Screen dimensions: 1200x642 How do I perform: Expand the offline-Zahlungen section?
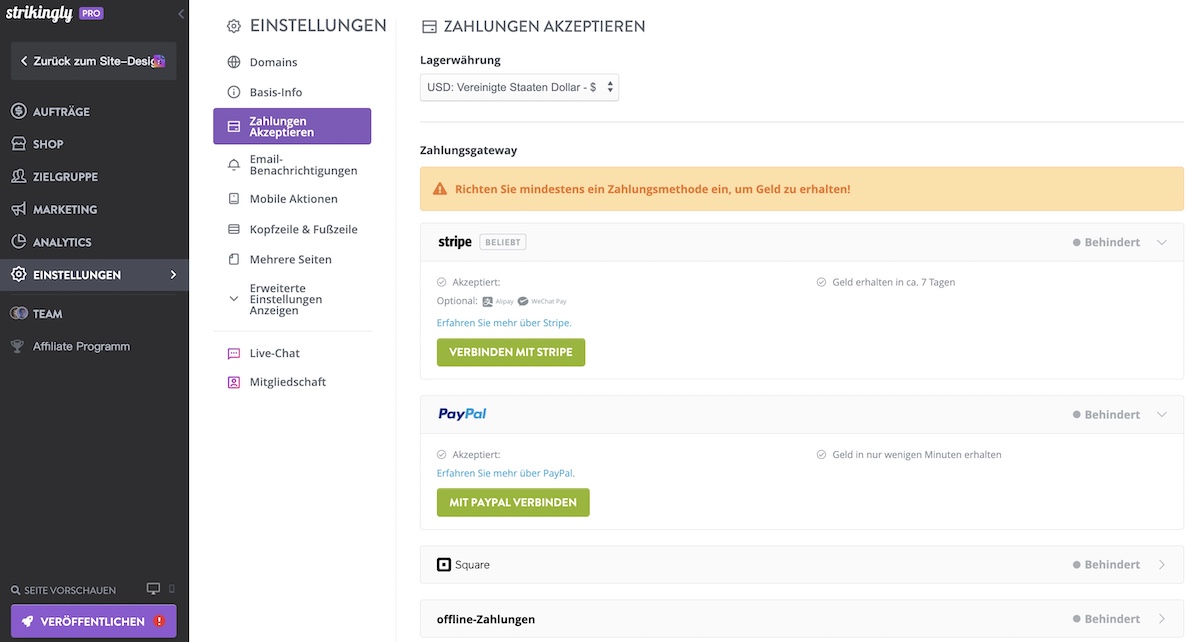pos(1161,619)
